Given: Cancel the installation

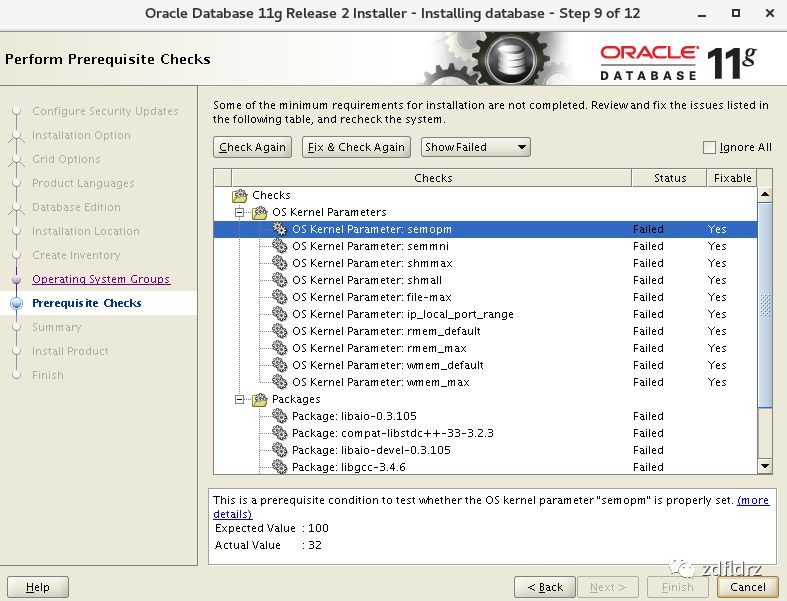Looking at the screenshot, I should click(748, 587).
